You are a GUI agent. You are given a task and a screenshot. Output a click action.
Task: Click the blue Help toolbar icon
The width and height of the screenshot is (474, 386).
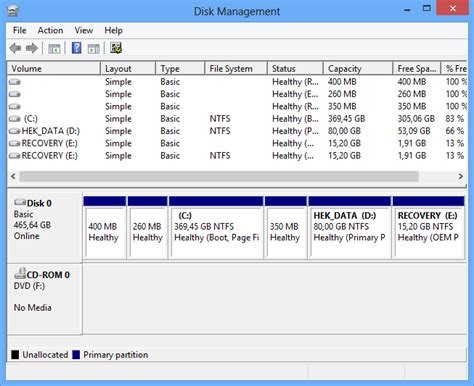(76, 48)
